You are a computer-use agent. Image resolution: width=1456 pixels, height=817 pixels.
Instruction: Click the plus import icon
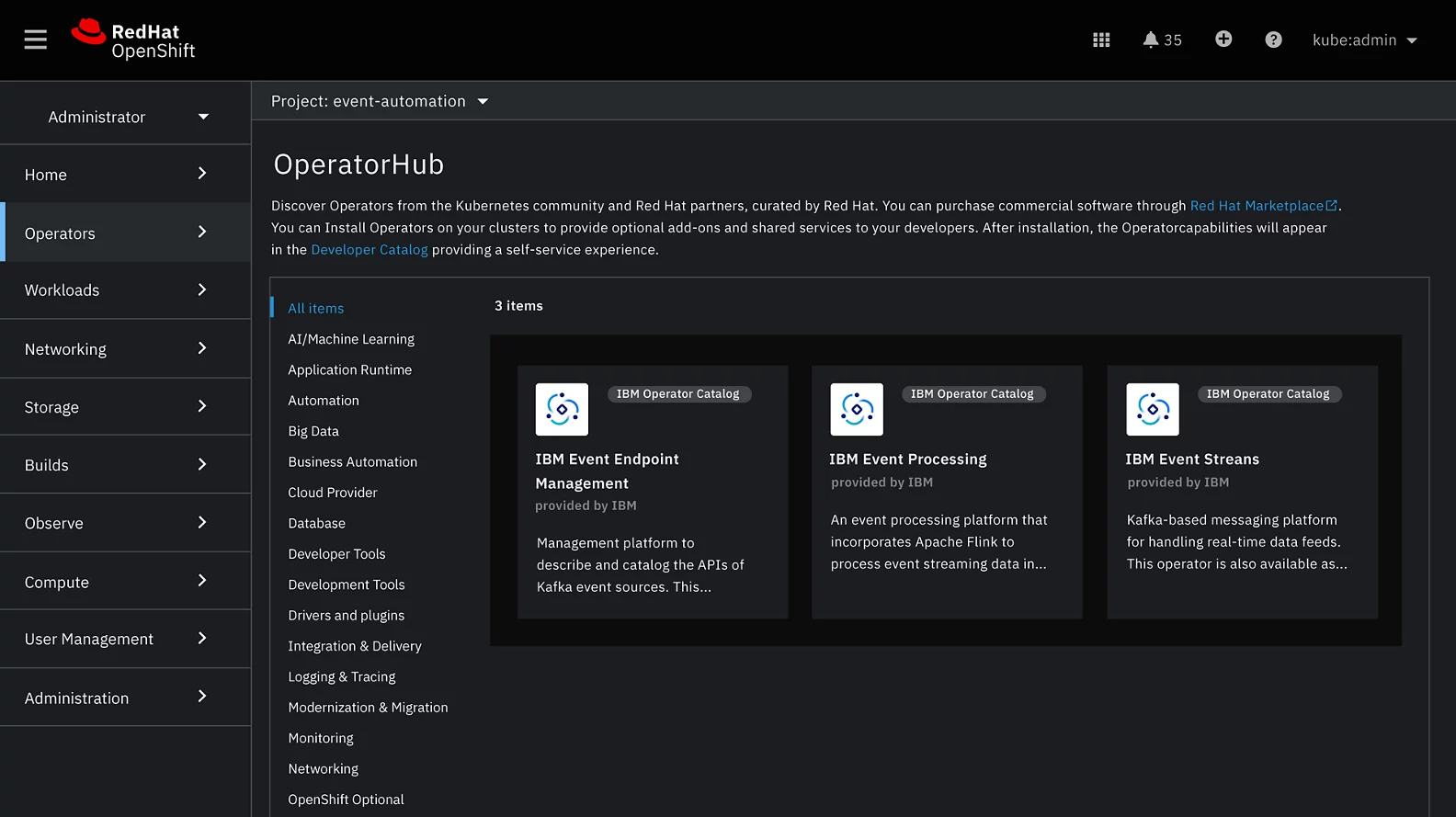pyautogui.click(x=1223, y=39)
